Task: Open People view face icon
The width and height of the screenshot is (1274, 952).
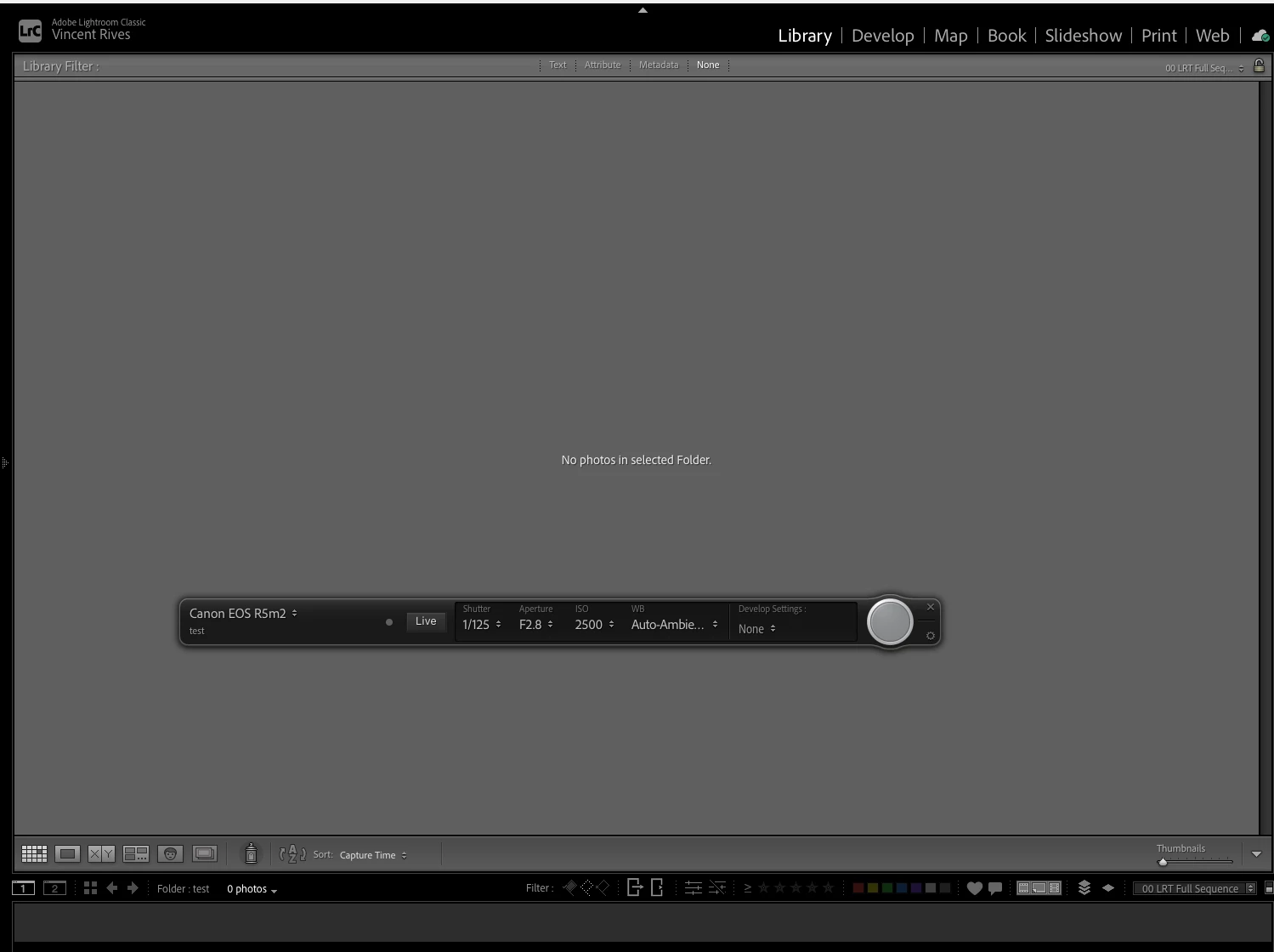Action: [x=170, y=854]
